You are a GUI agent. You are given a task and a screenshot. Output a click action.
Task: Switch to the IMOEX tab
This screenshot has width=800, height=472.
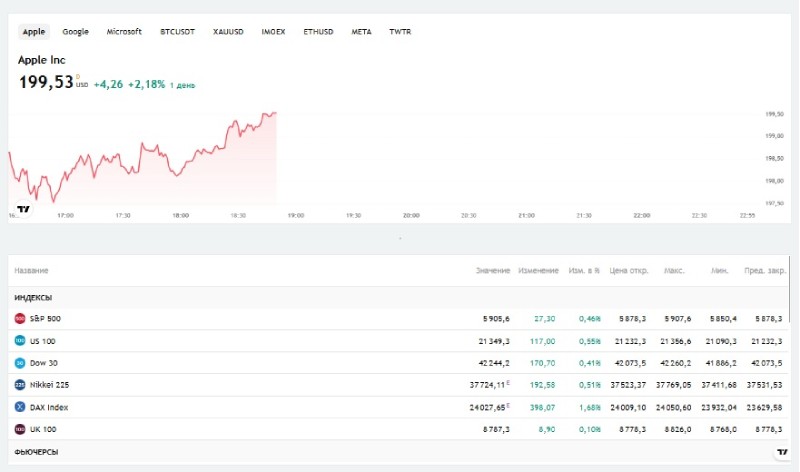click(273, 32)
